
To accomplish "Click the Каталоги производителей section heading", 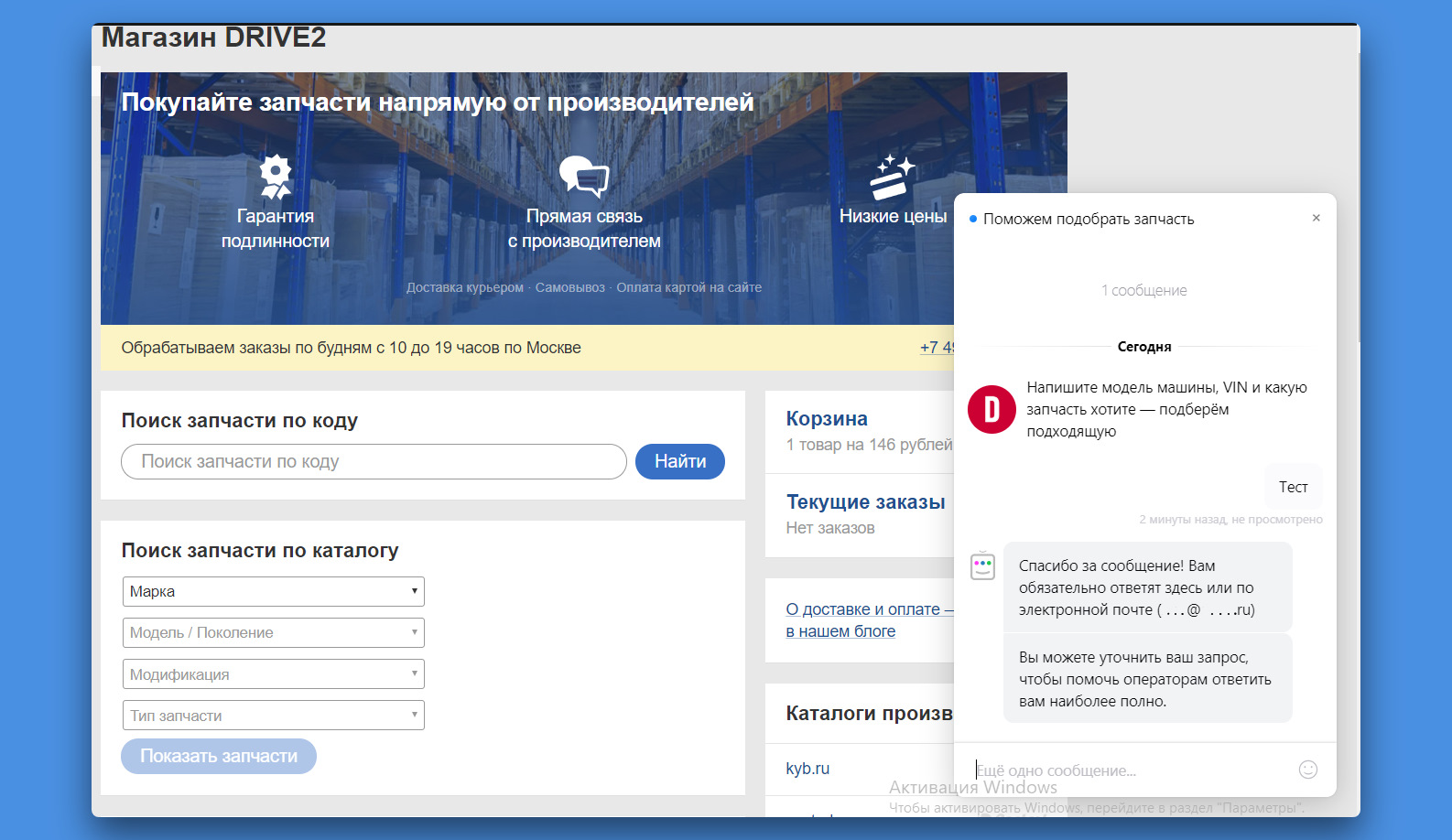I will coord(869,714).
